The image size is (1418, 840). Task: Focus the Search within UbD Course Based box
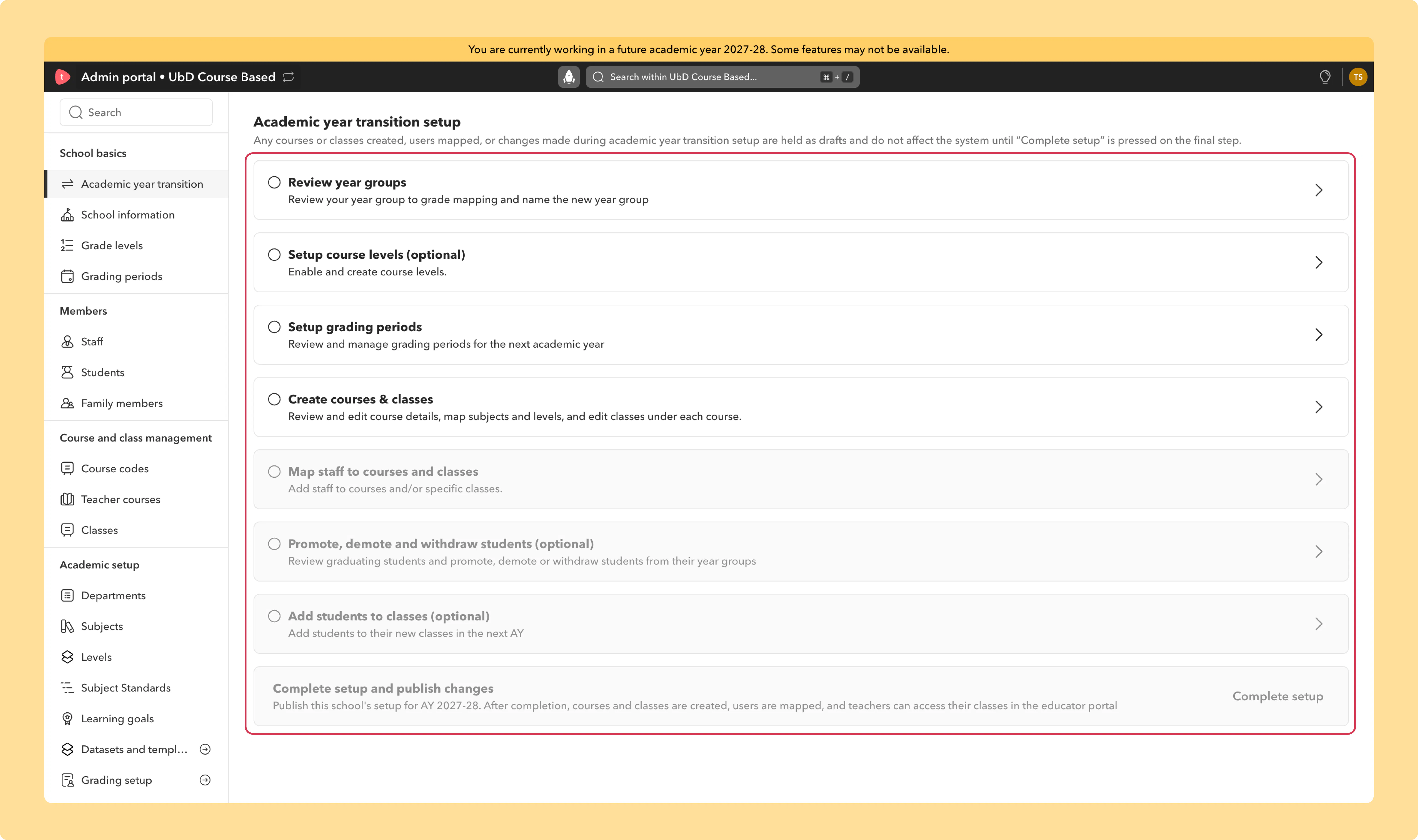tap(722, 77)
